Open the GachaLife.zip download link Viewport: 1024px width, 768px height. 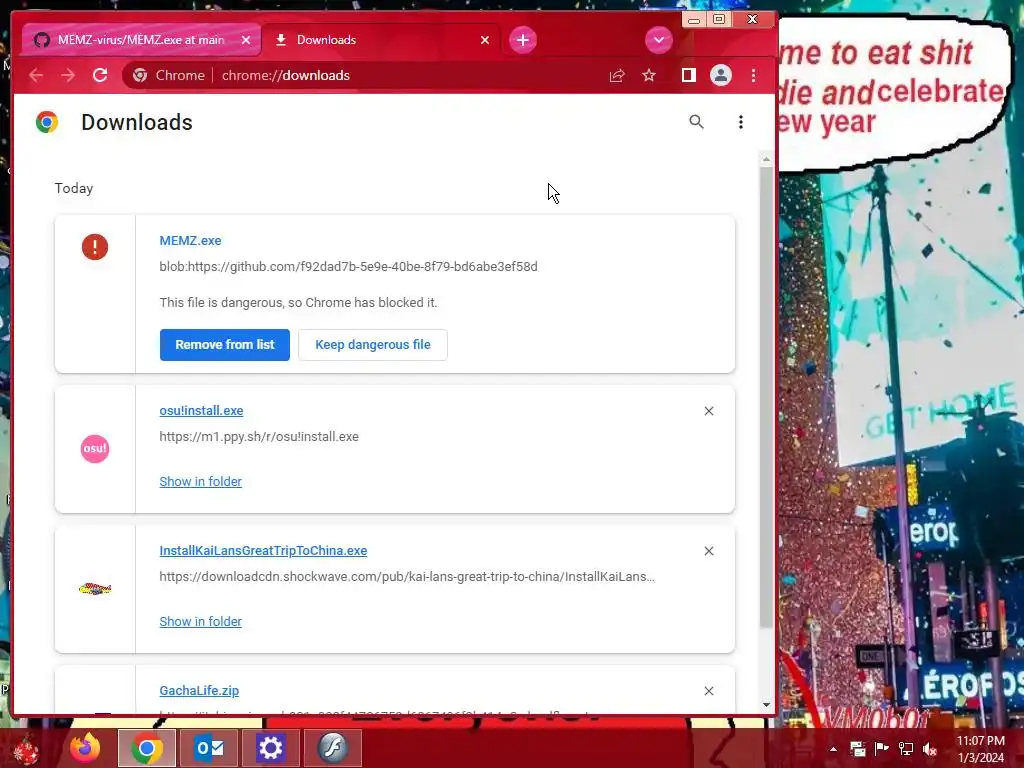(199, 690)
